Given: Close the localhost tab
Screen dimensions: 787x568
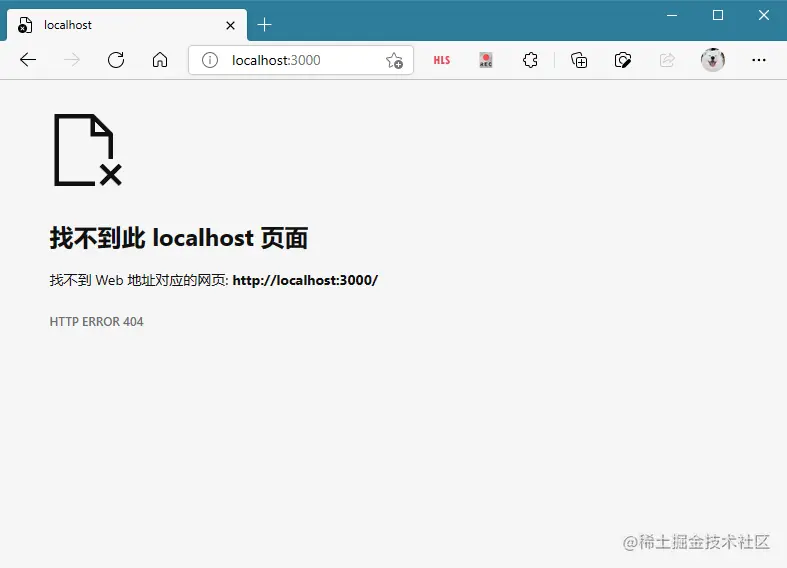Looking at the screenshot, I should [230, 25].
